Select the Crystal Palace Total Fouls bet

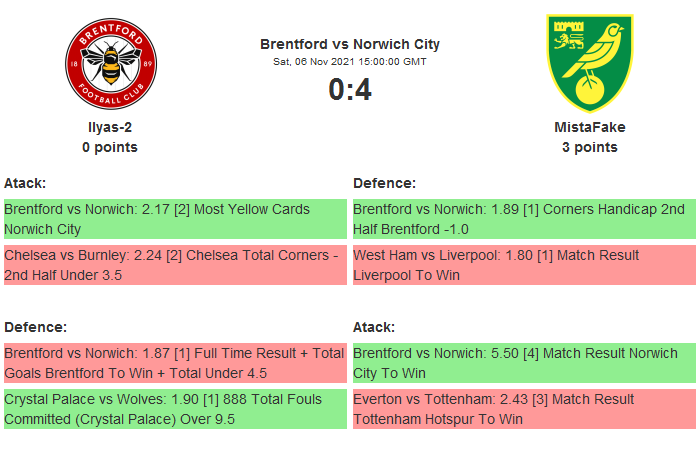(175, 409)
